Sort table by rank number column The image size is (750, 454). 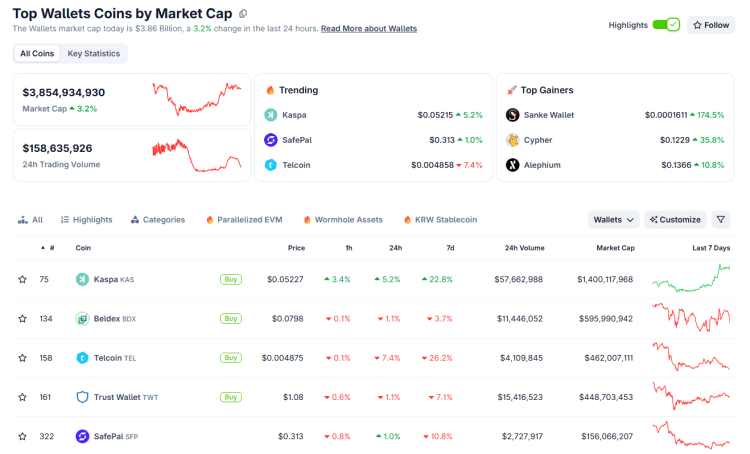coord(50,247)
